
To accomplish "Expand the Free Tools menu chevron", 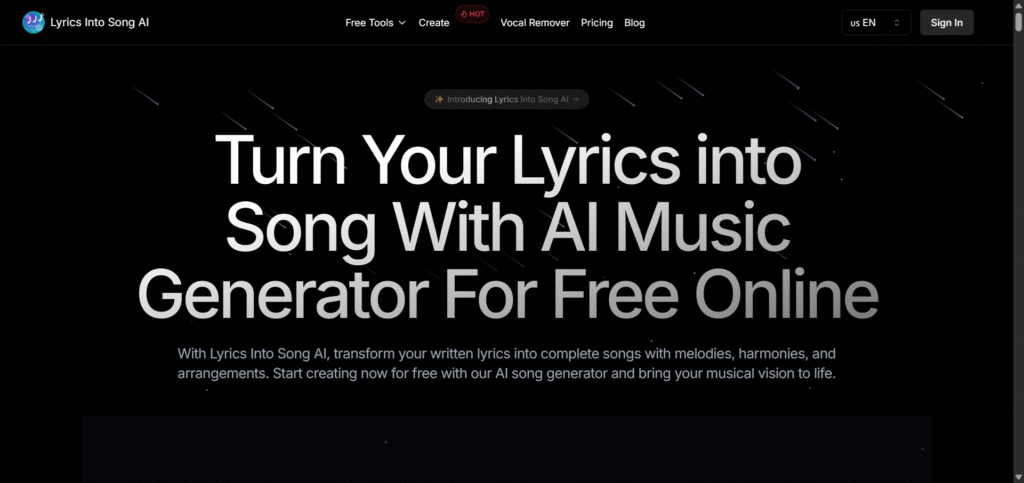I will pos(402,23).
